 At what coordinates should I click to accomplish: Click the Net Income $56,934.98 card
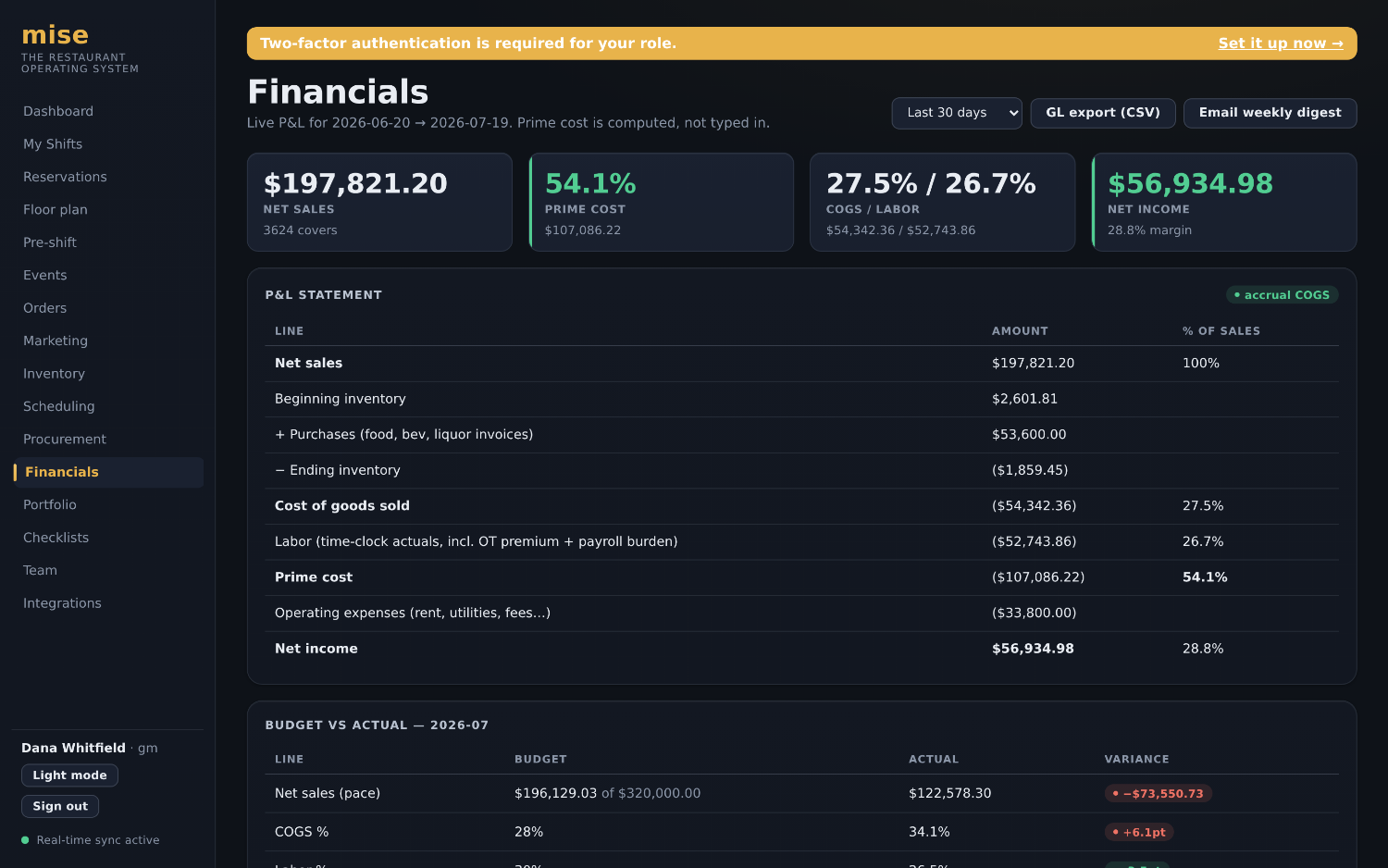(x=1224, y=203)
